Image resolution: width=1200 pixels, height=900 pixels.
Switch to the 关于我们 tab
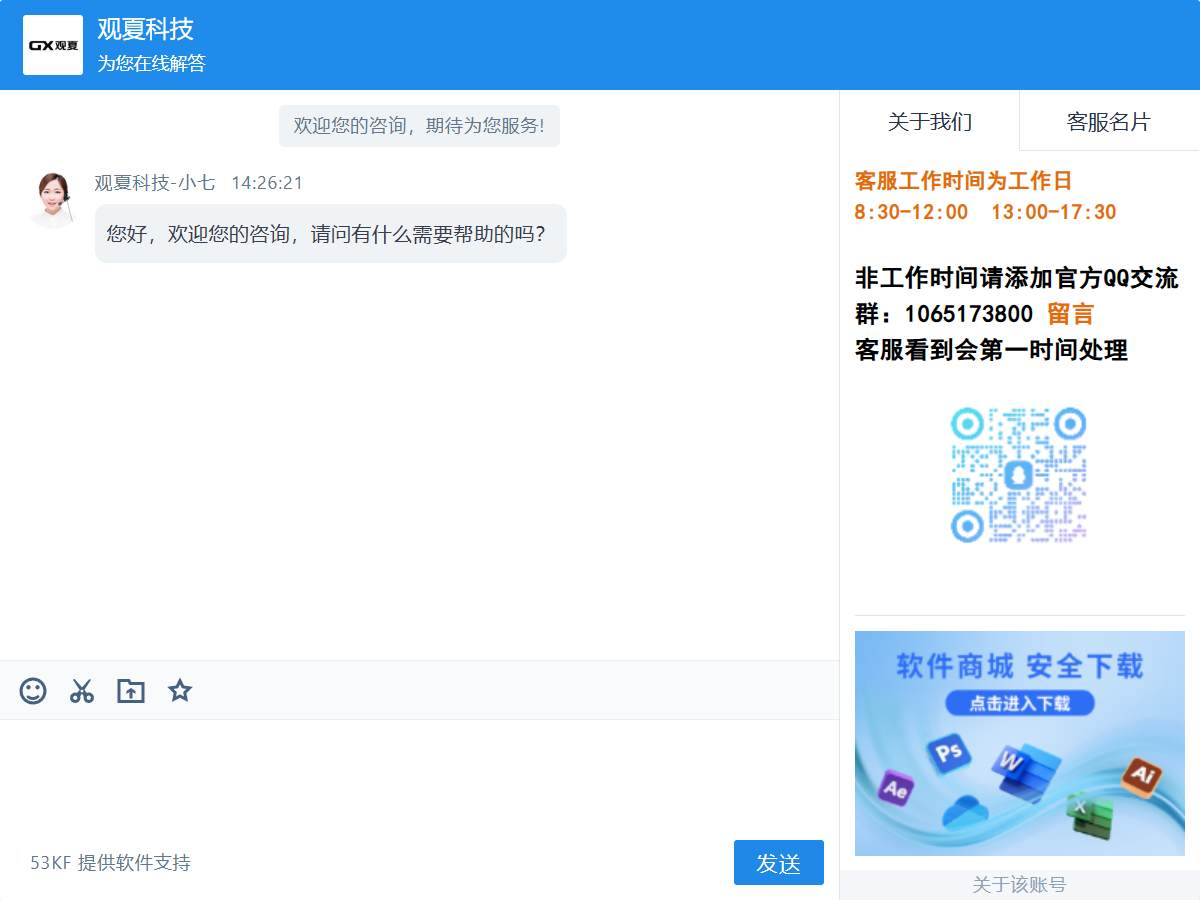pos(929,122)
